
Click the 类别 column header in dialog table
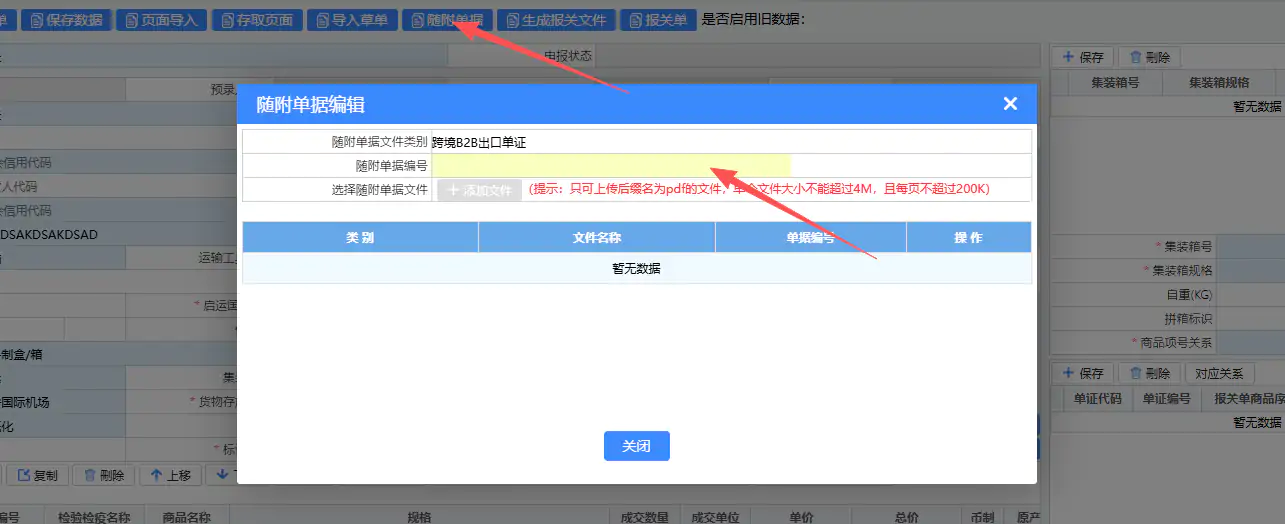pyautogui.click(x=360, y=237)
